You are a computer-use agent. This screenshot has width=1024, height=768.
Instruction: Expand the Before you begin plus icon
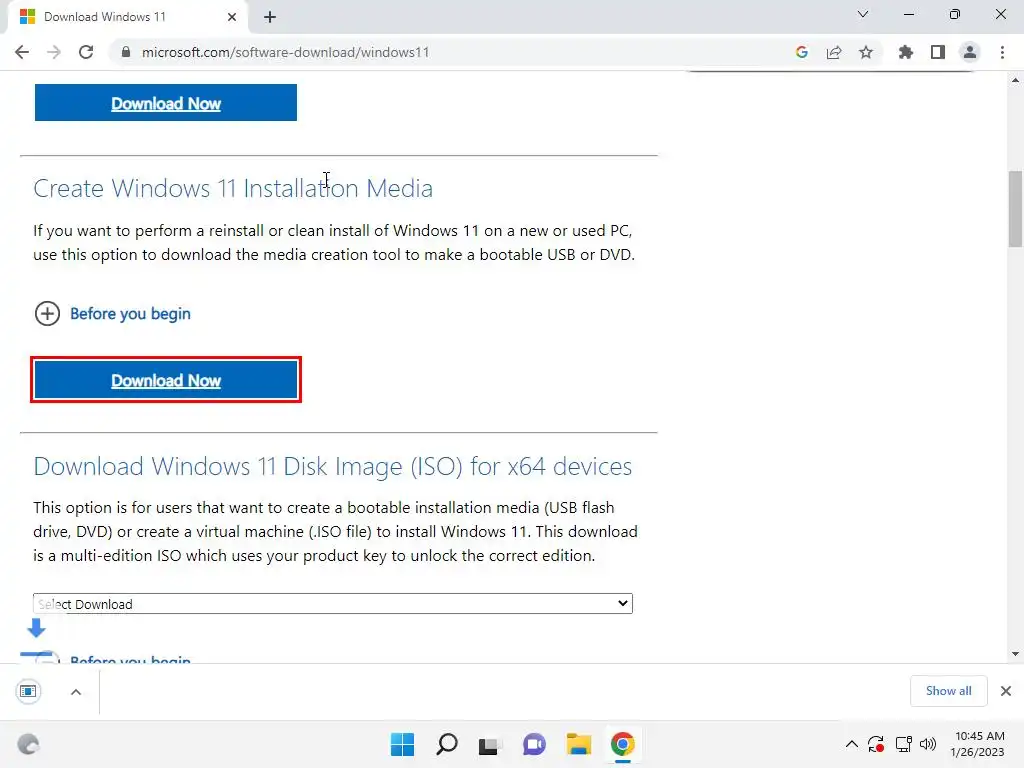tap(47, 313)
